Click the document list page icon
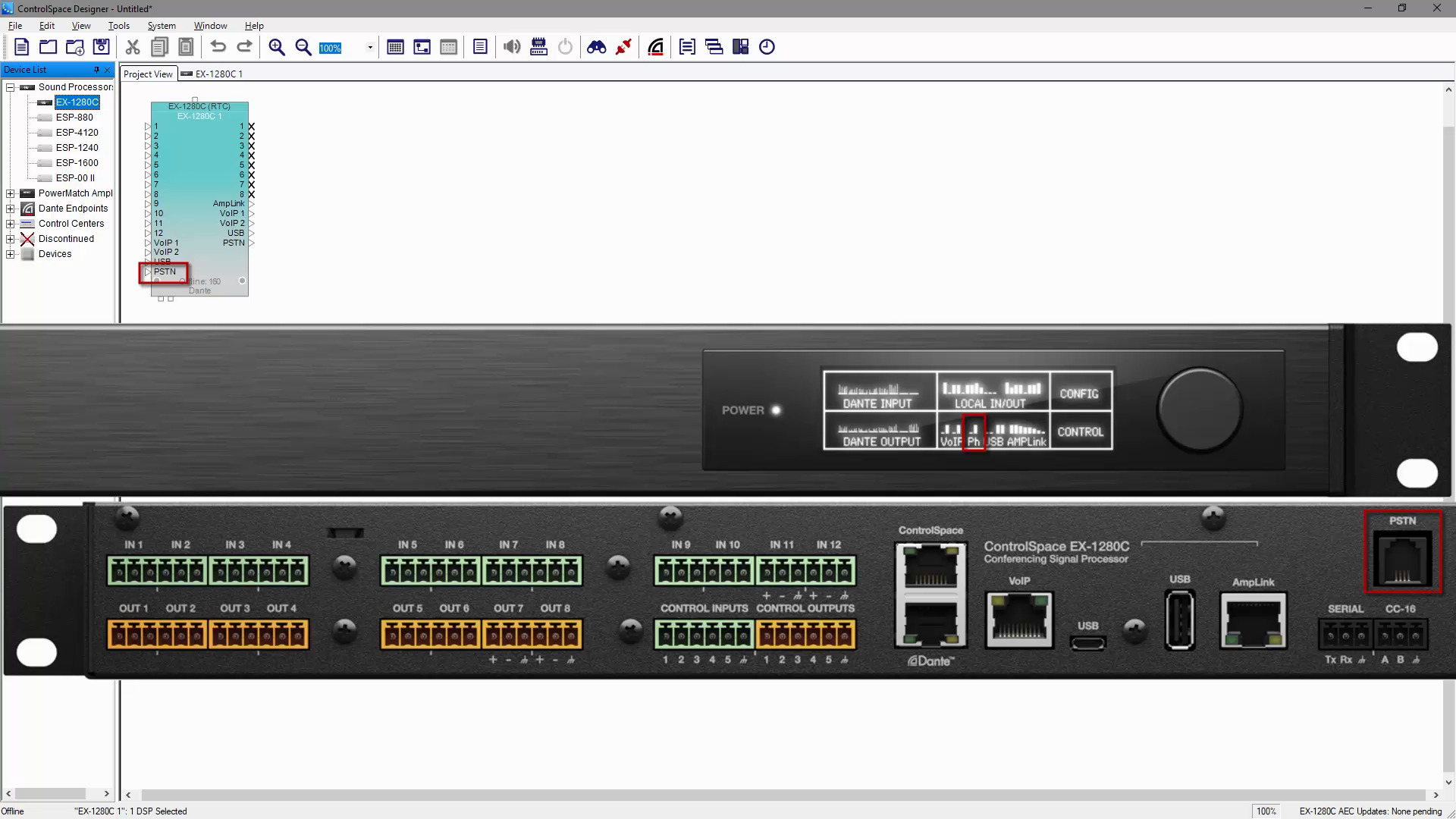 tap(480, 47)
